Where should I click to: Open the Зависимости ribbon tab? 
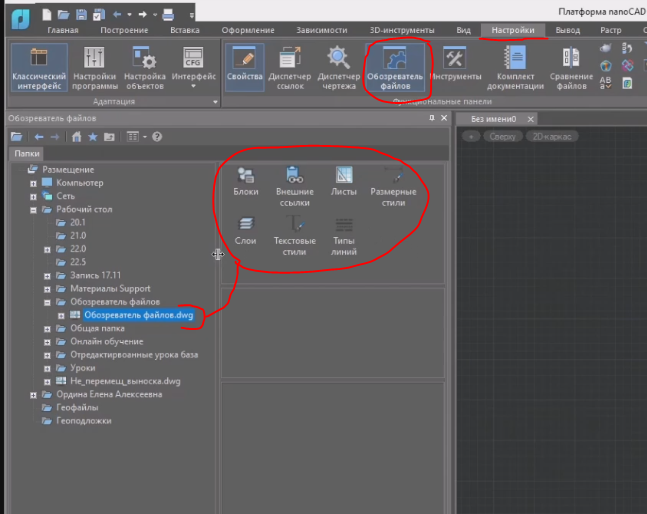click(x=322, y=30)
